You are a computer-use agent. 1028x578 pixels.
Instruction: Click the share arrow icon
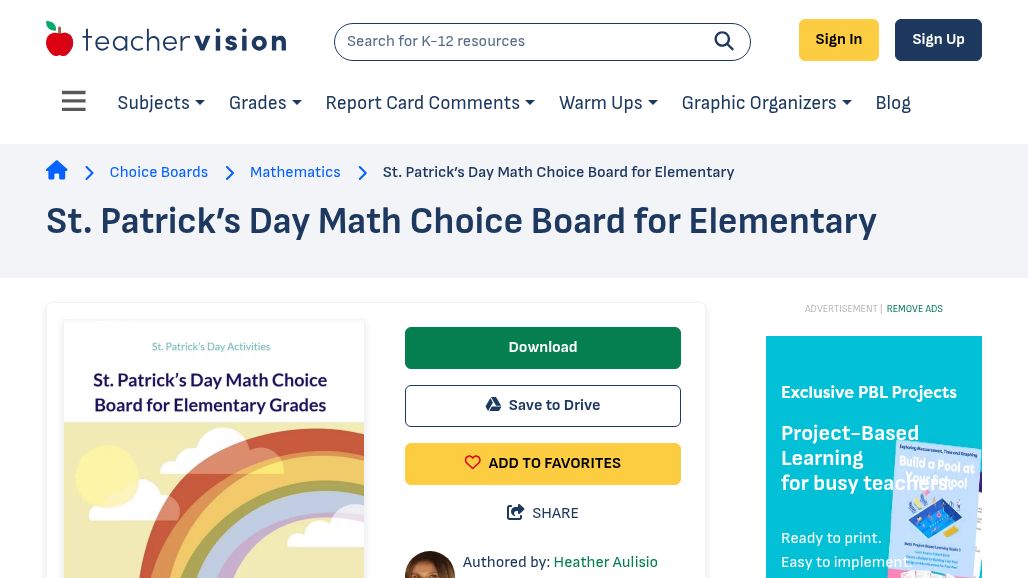pyautogui.click(x=516, y=513)
